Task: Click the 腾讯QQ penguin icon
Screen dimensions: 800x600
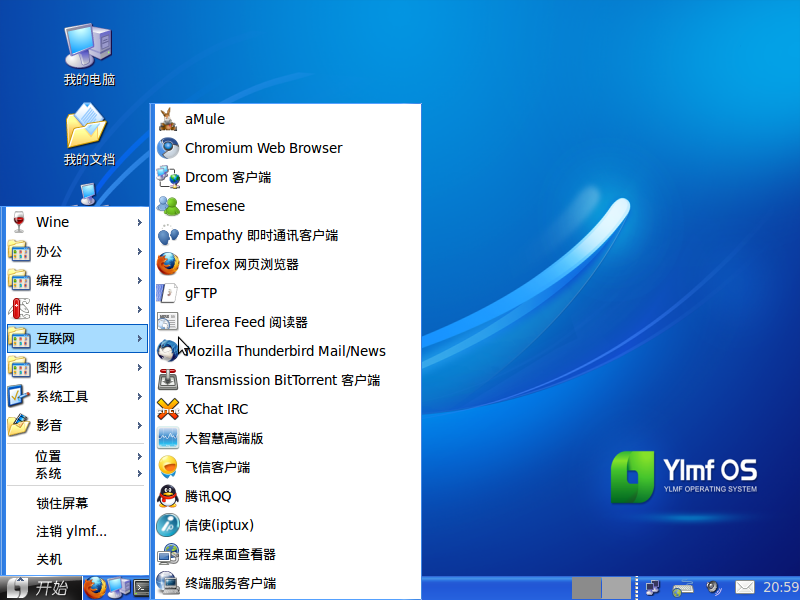Action: (x=167, y=496)
